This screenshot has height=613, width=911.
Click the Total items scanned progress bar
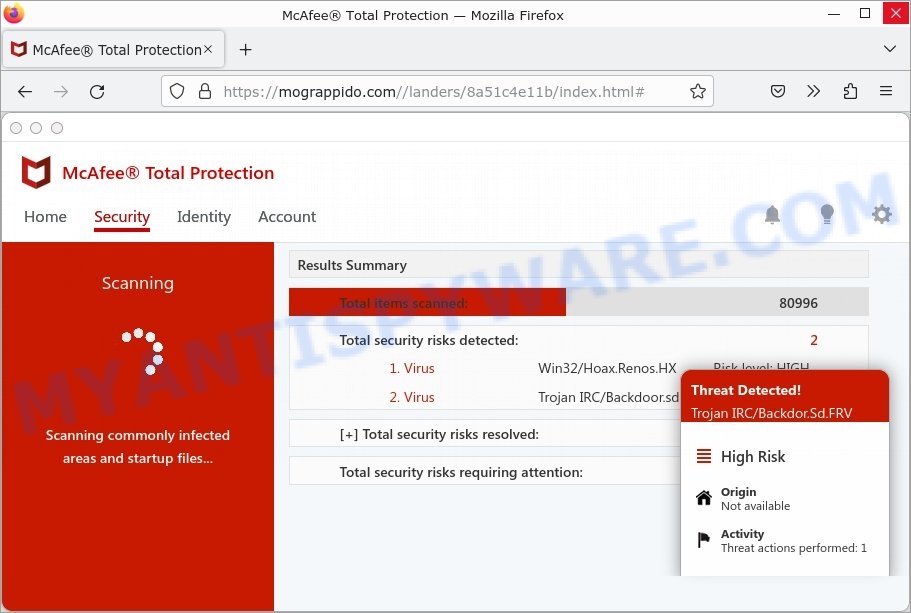tap(579, 302)
